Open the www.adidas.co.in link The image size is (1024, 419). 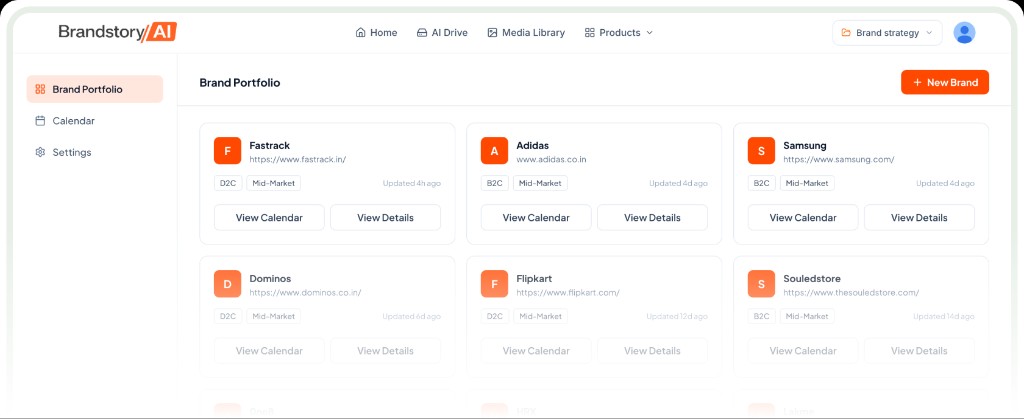pyautogui.click(x=551, y=159)
